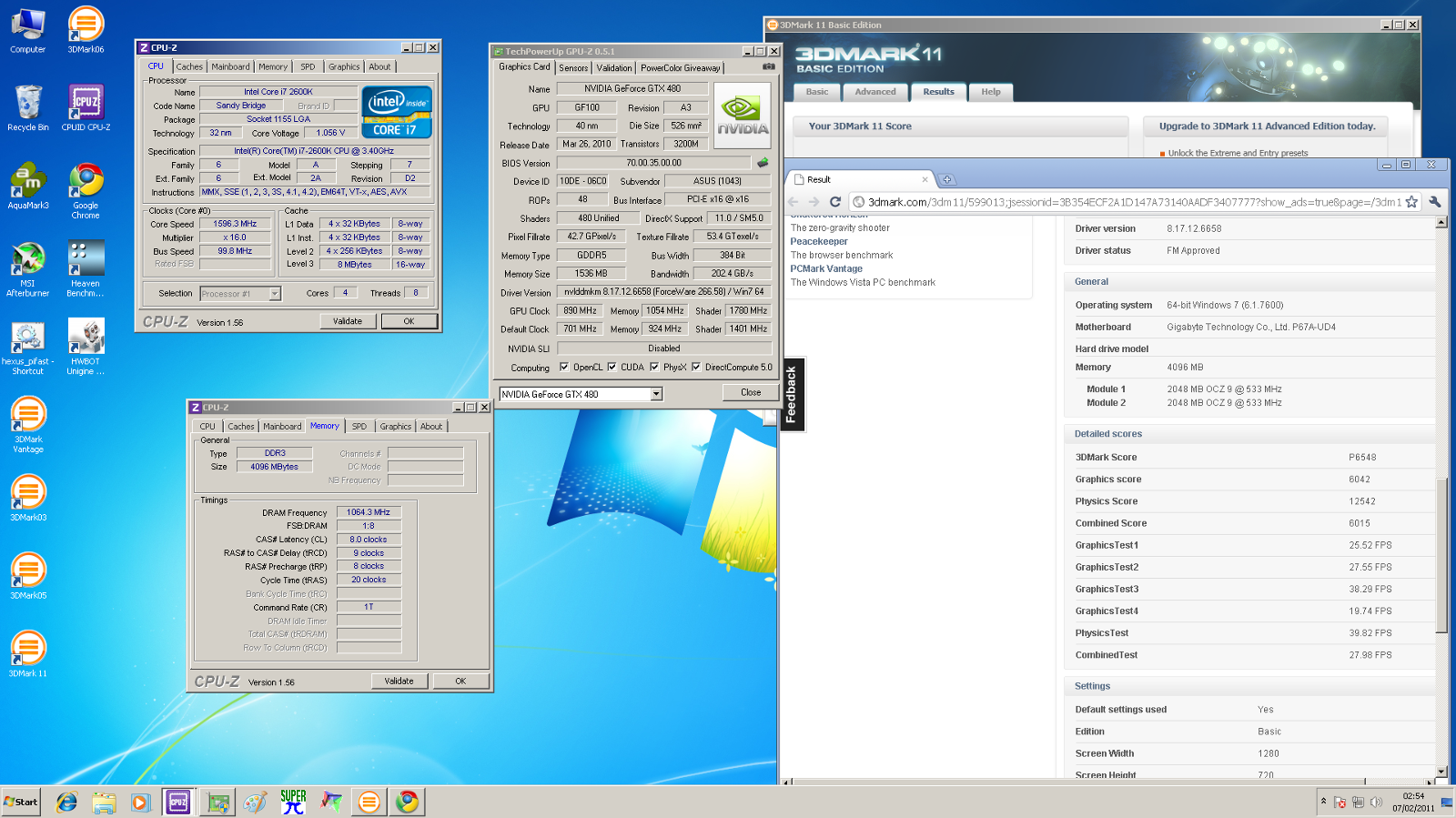The height and width of the screenshot is (818, 1456).
Task: Click OK in the lower CPU-Z window
Action: tap(460, 681)
